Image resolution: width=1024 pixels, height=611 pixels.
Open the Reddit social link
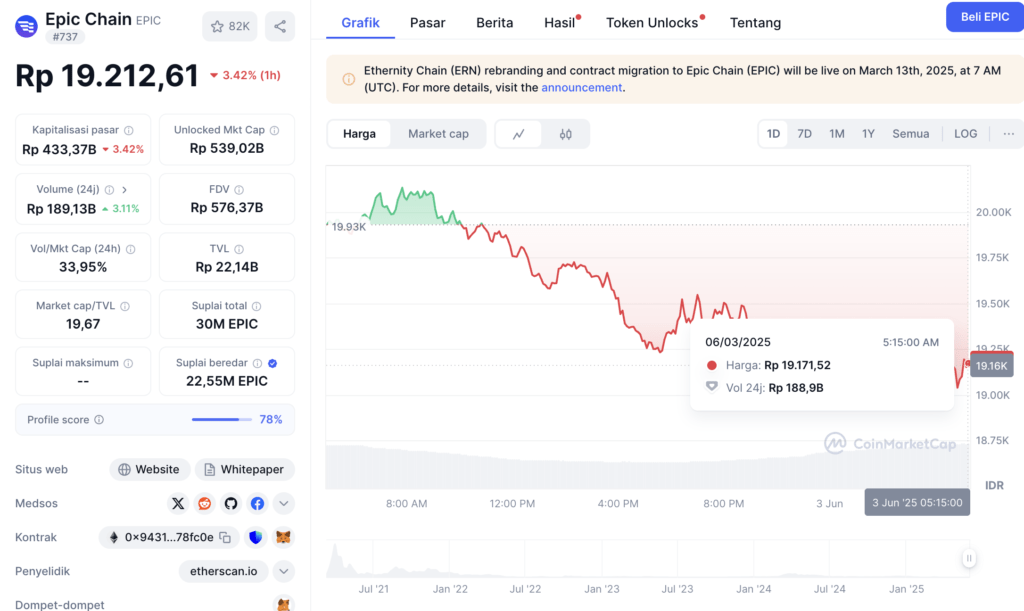click(204, 503)
